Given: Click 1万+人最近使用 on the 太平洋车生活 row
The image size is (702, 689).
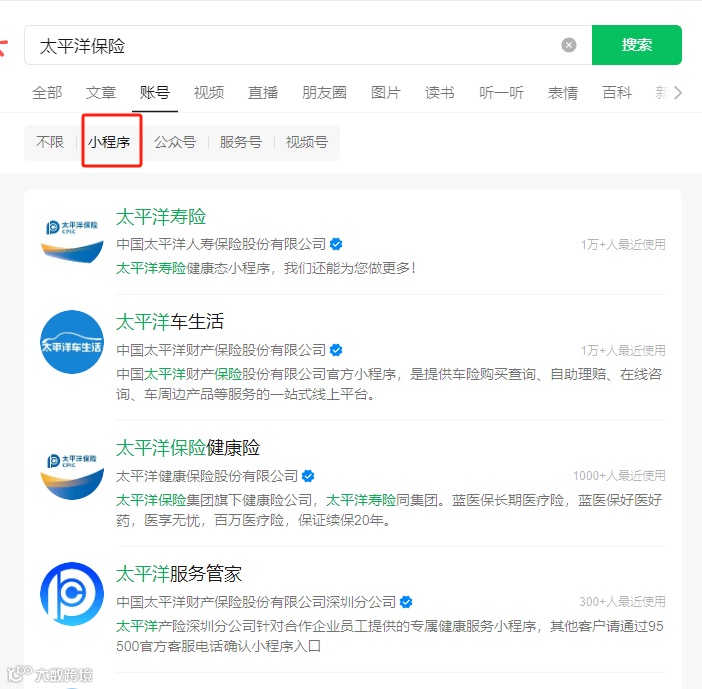Looking at the screenshot, I should [x=623, y=350].
